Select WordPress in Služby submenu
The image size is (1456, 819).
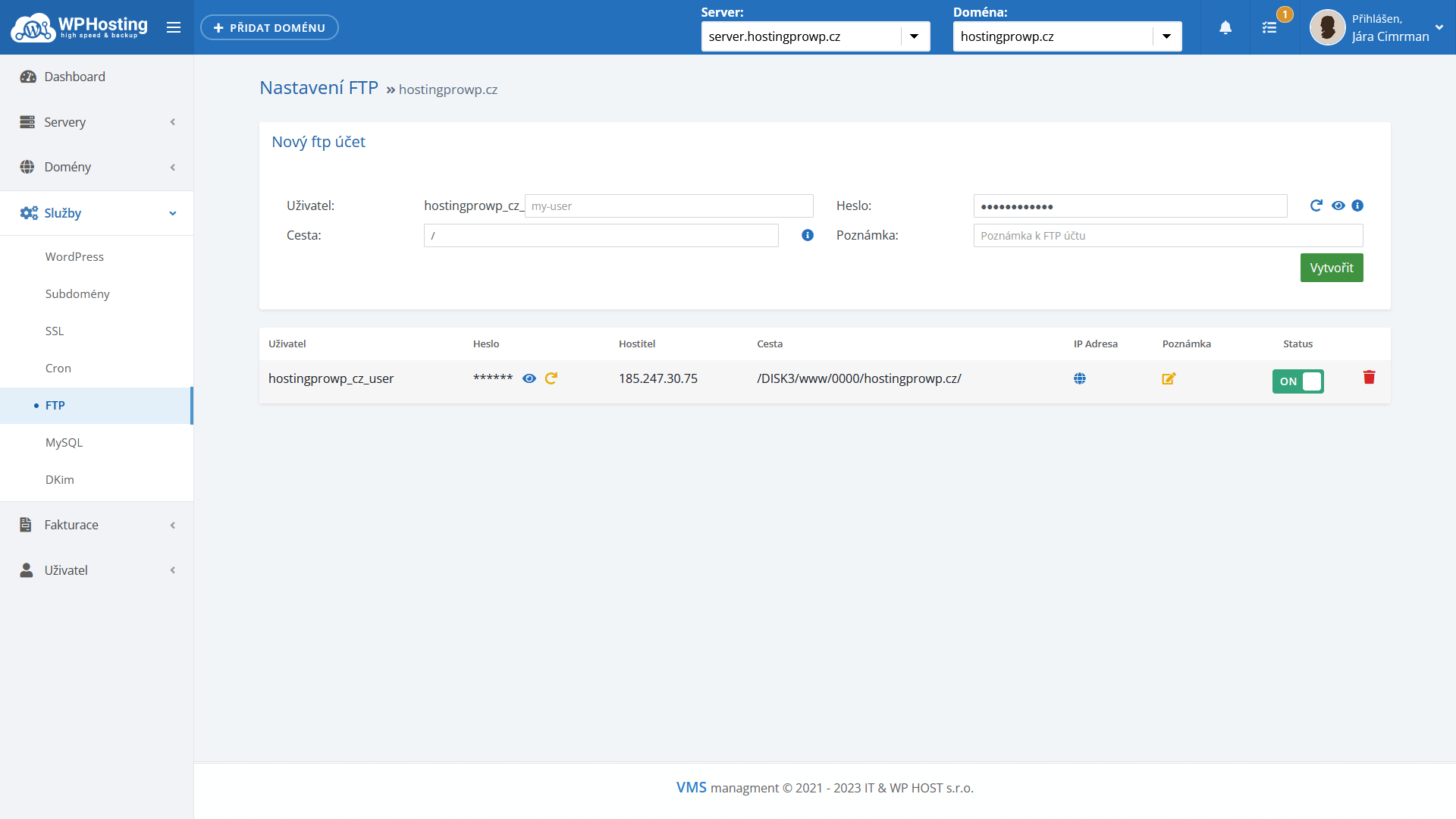pyautogui.click(x=74, y=256)
